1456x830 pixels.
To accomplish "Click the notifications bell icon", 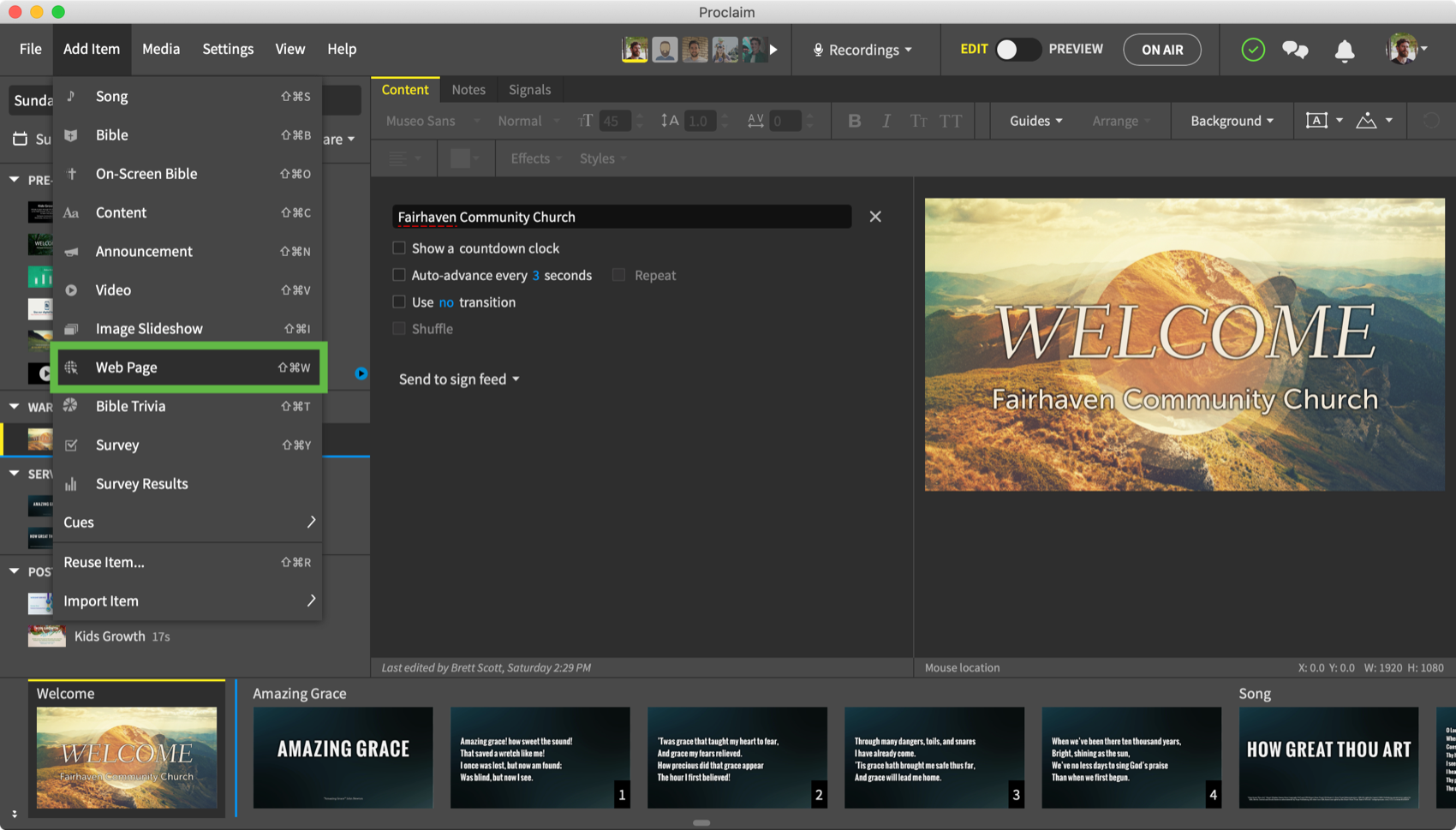I will (x=1345, y=51).
